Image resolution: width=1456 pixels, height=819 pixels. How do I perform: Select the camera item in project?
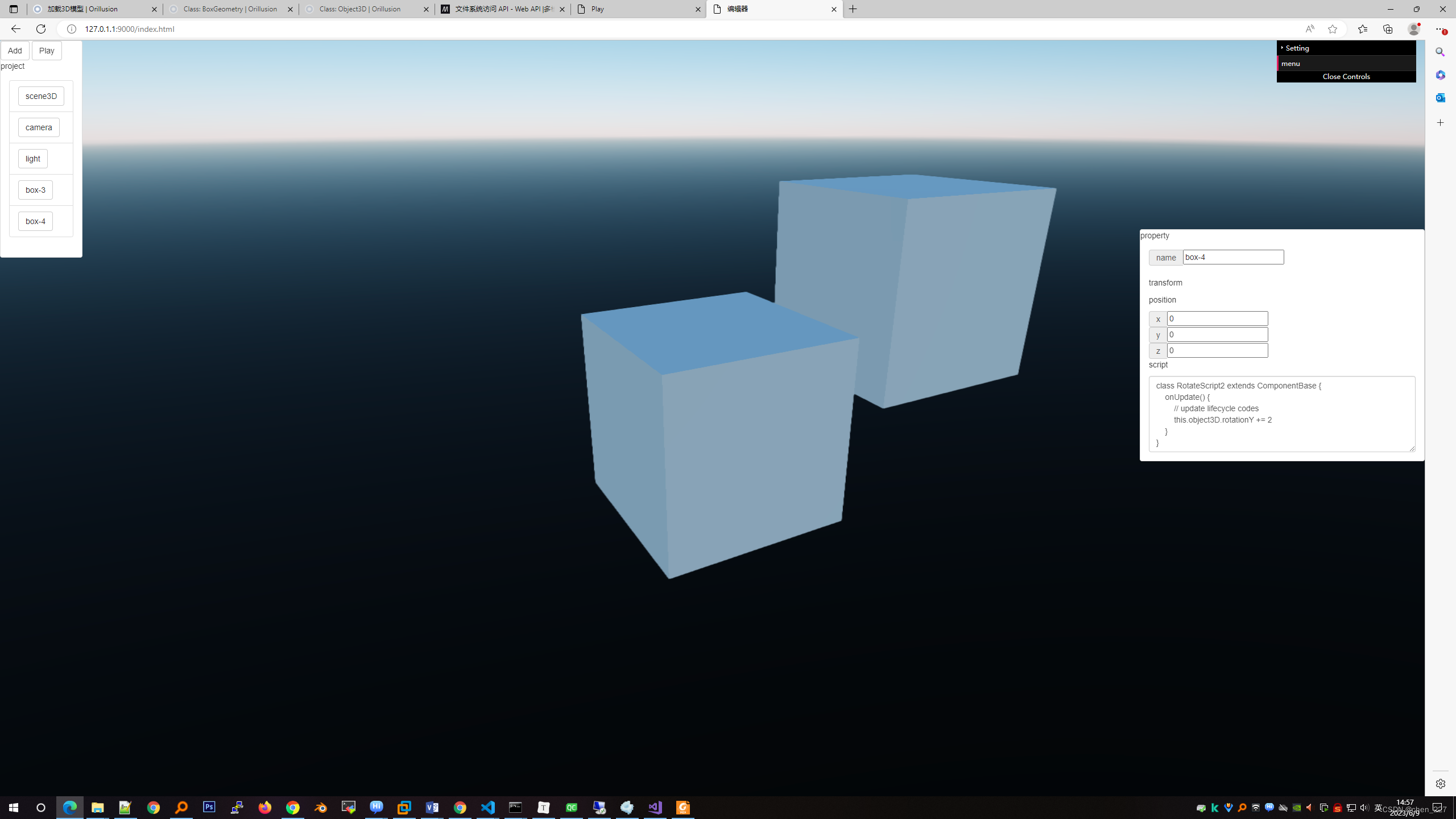click(x=39, y=127)
